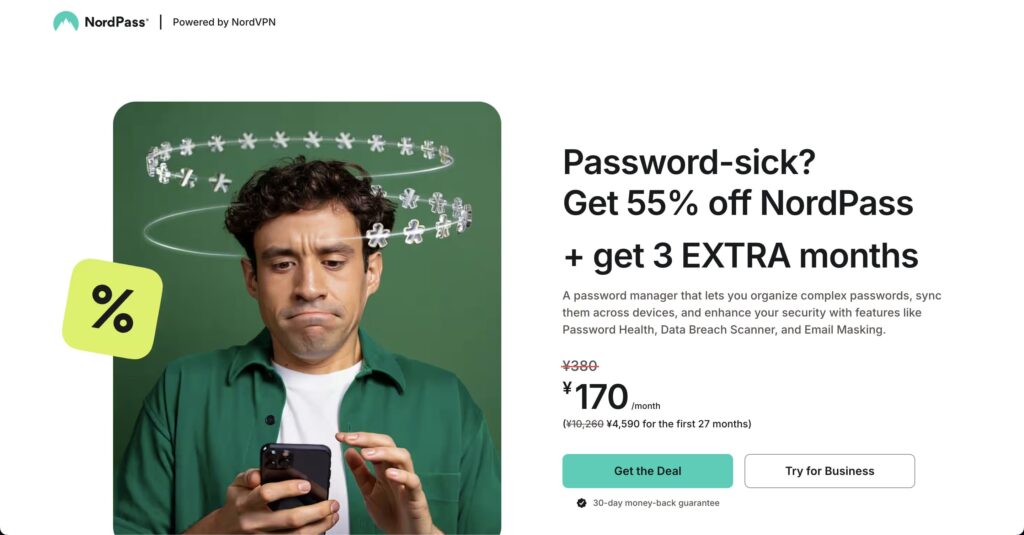Screen dimensions: 1024x535
Task: Click the verified checkmark icon beside guarantee
Action: tap(581, 503)
